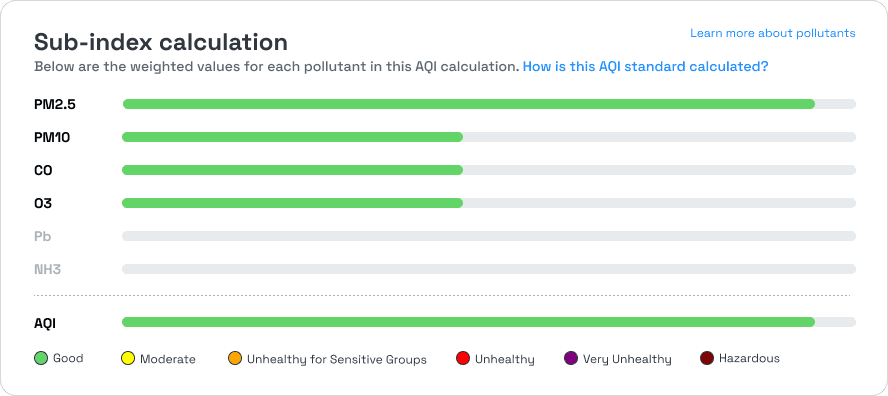The height and width of the screenshot is (396, 888).
Task: Click the Very Unhealthy legend text
Action: tap(627, 359)
